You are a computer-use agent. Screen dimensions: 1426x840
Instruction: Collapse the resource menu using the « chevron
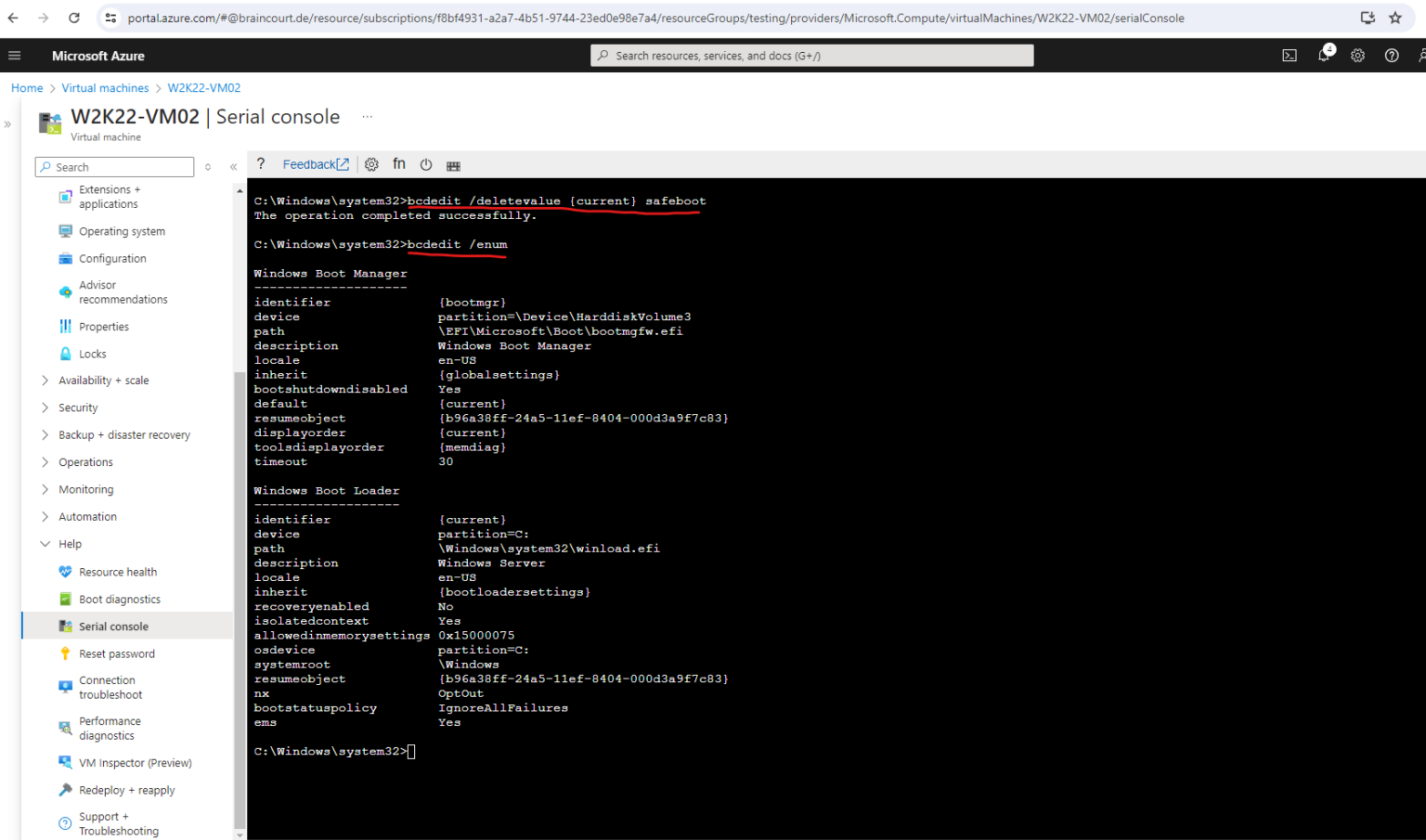coord(233,167)
